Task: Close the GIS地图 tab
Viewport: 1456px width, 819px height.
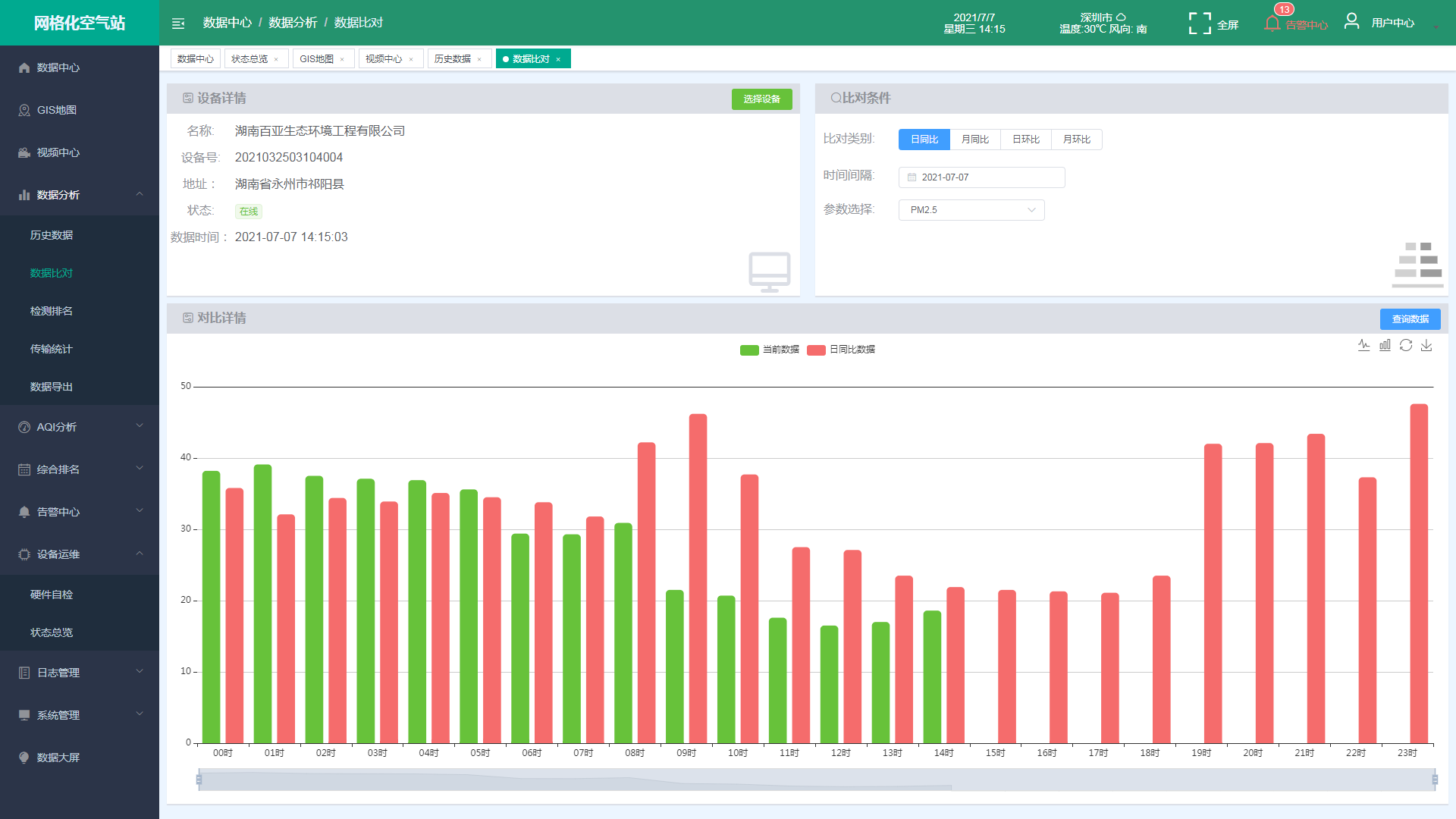Action: pos(342,59)
